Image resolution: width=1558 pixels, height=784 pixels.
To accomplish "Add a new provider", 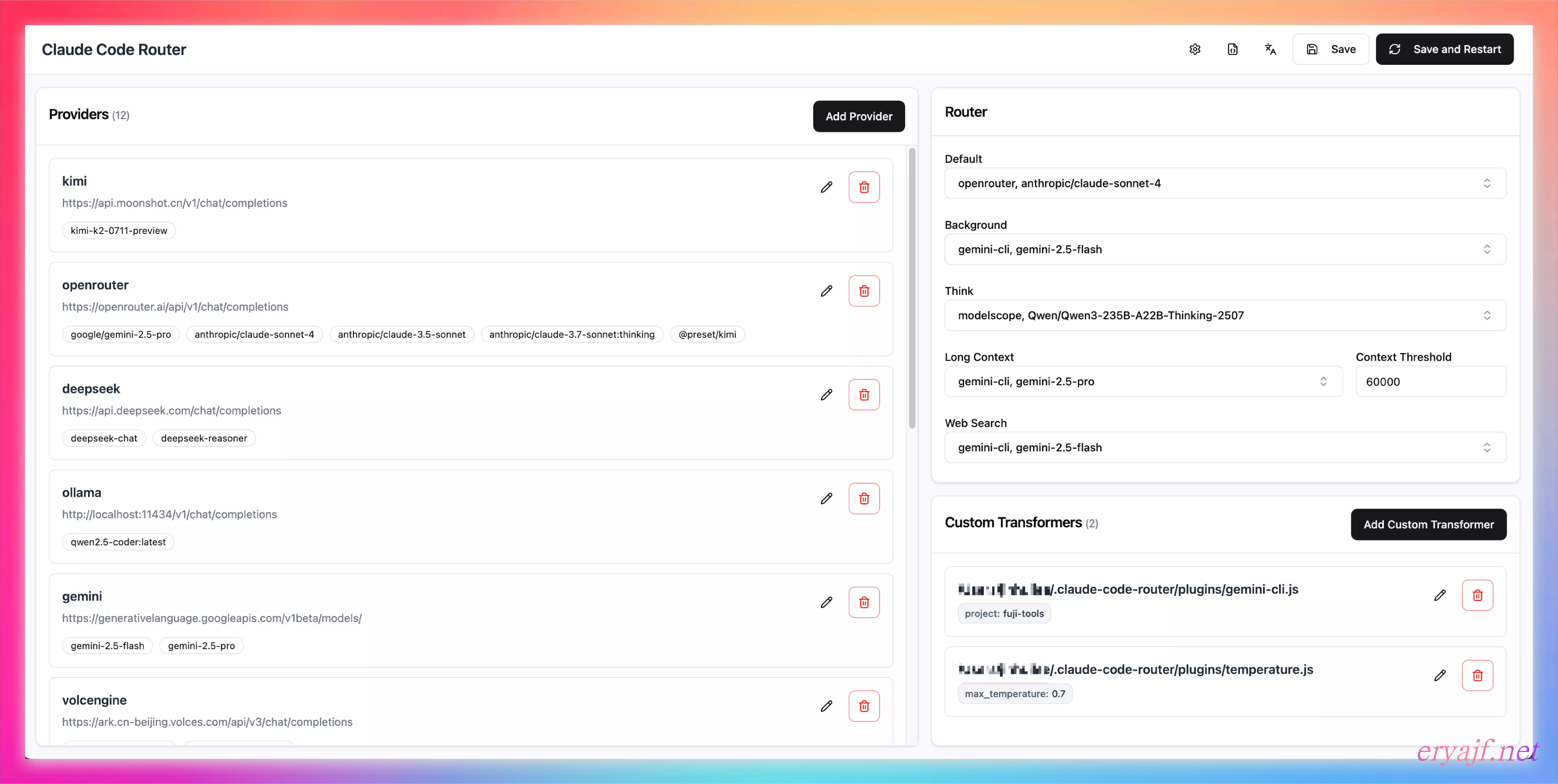I will tap(859, 116).
